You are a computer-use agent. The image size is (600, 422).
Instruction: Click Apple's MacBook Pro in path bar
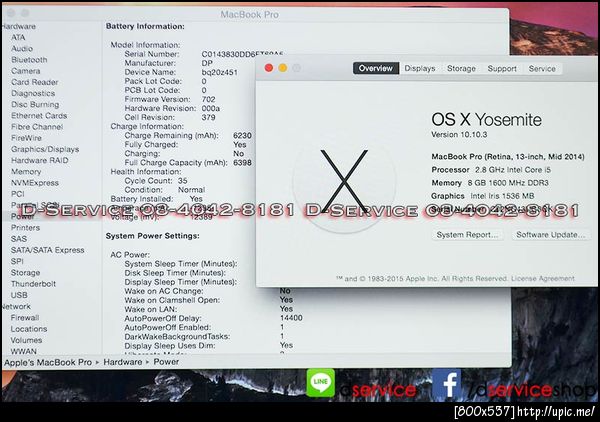48,362
